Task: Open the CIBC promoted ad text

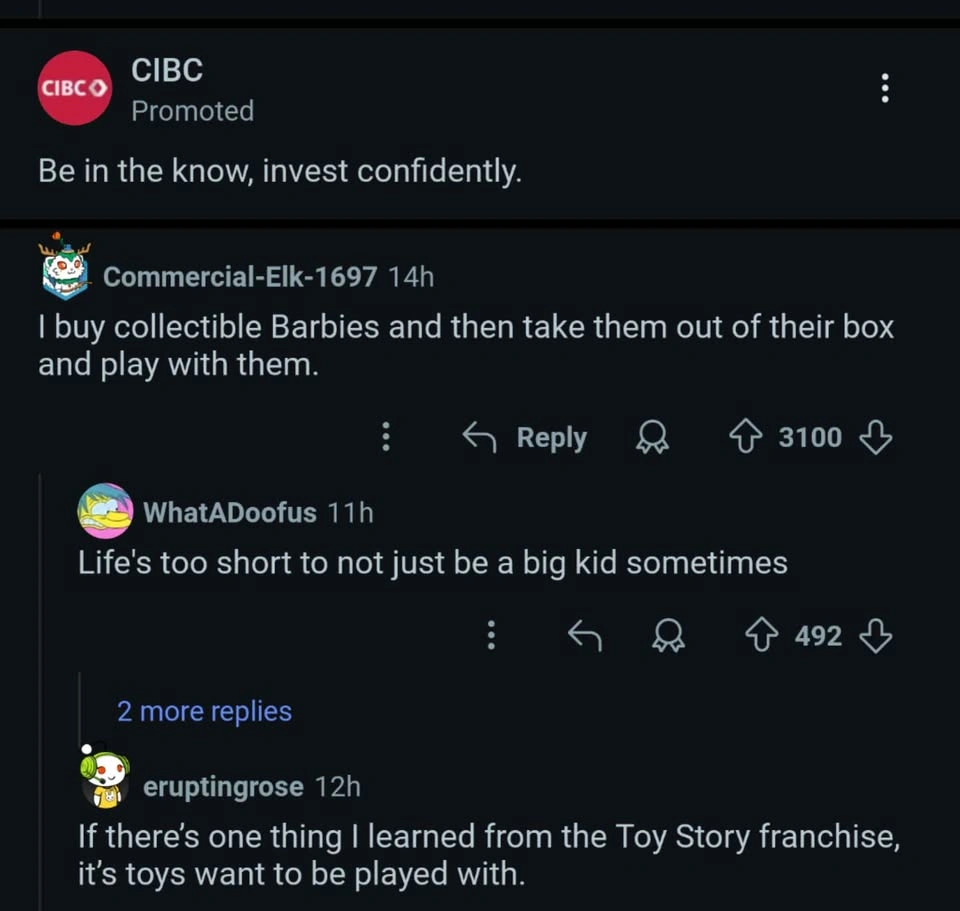Action: pos(280,171)
